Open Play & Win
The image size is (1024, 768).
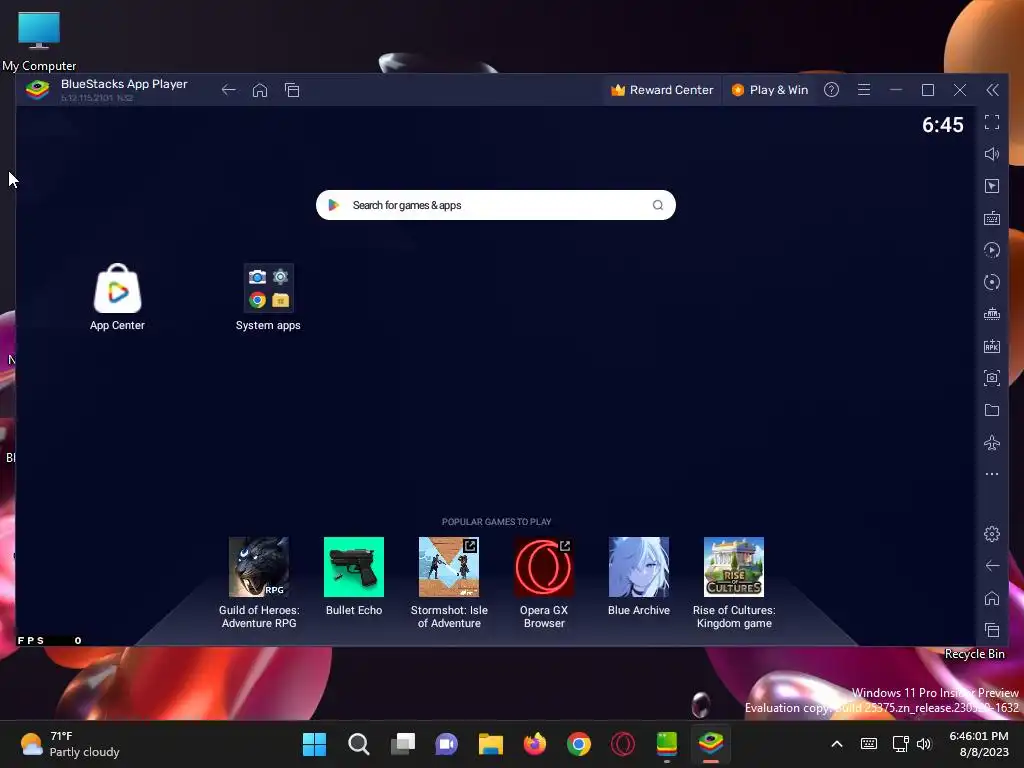[x=769, y=90]
